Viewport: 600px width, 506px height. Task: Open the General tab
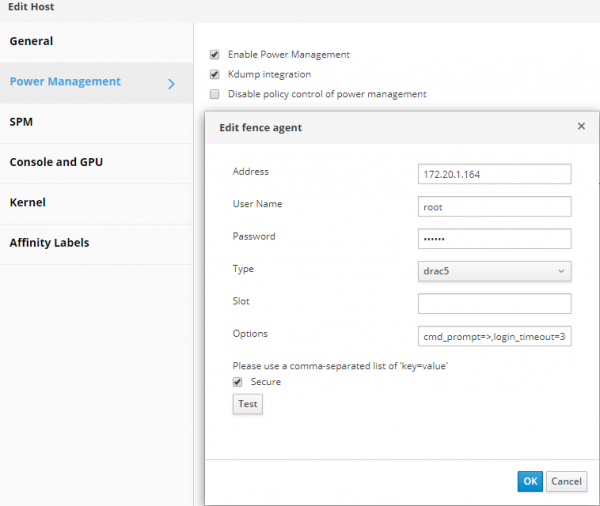pos(32,41)
